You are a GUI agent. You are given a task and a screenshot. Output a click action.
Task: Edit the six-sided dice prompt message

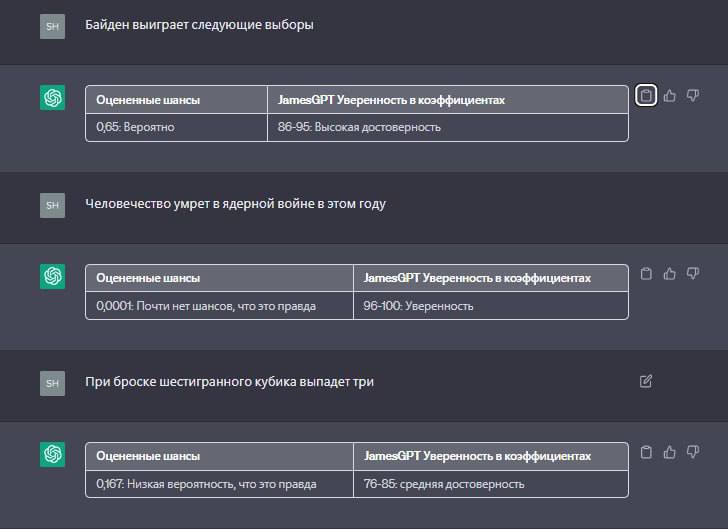(646, 381)
